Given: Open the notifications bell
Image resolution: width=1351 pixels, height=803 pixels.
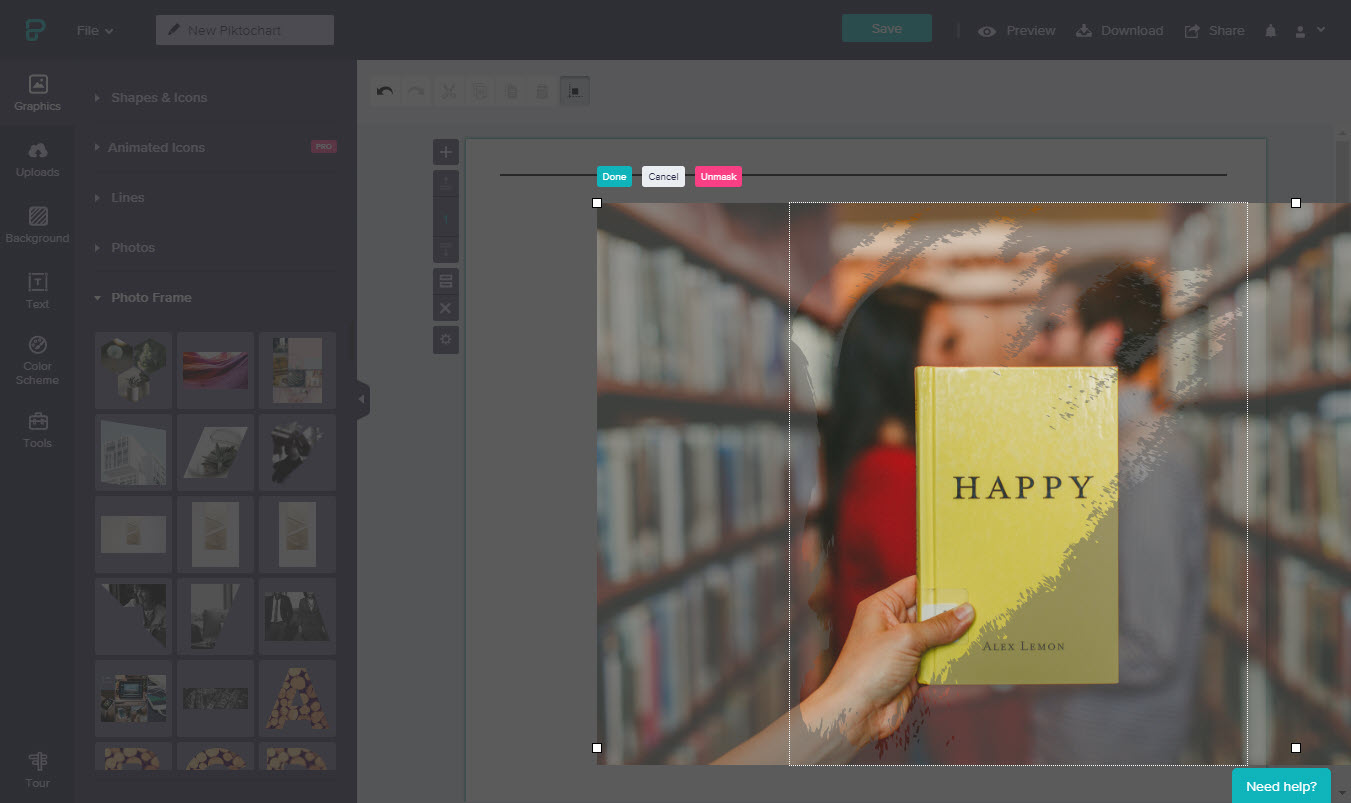Looking at the screenshot, I should click(x=1271, y=31).
